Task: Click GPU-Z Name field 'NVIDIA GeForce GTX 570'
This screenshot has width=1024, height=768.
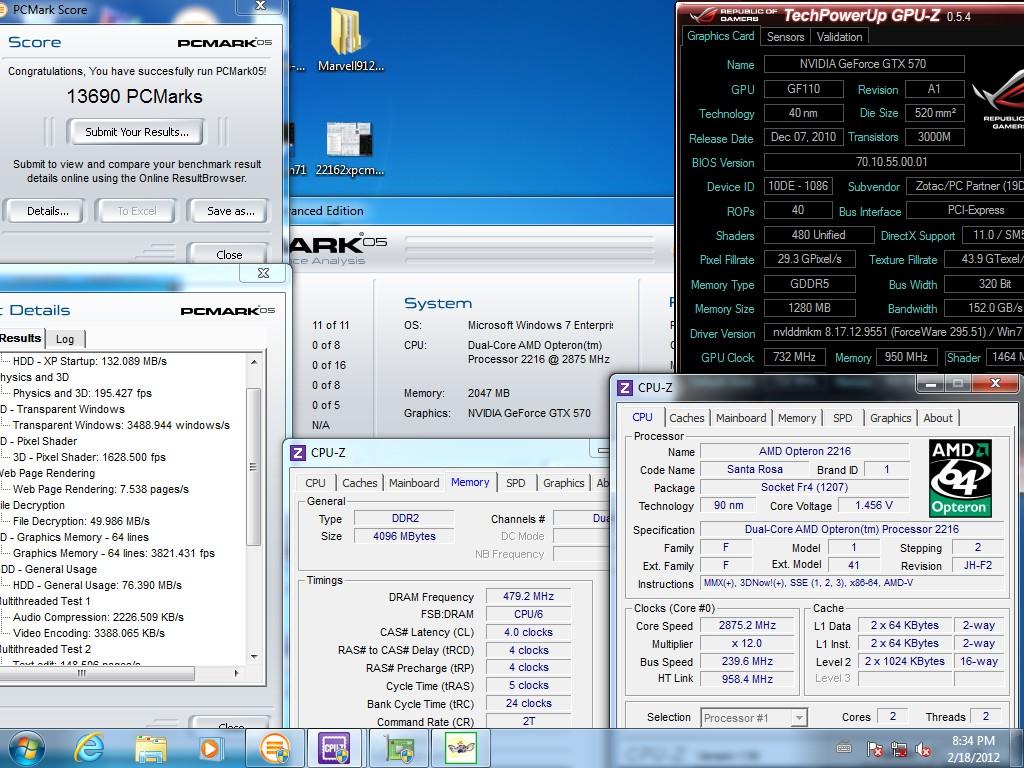Action: point(864,64)
